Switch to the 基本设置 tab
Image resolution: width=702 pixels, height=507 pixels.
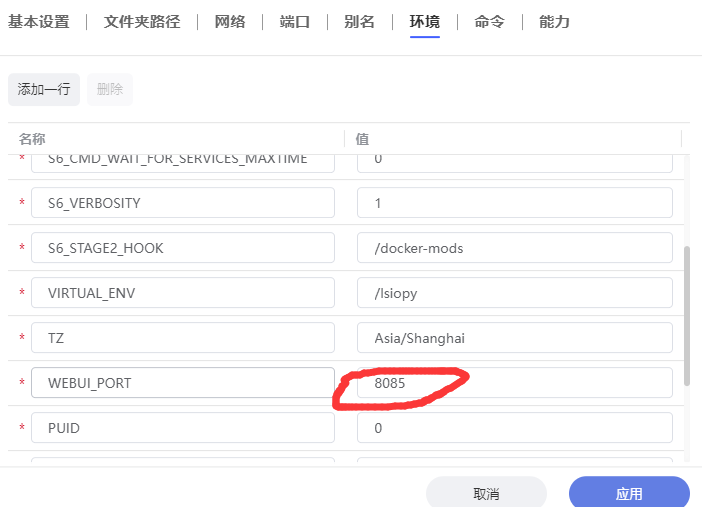(x=39, y=22)
